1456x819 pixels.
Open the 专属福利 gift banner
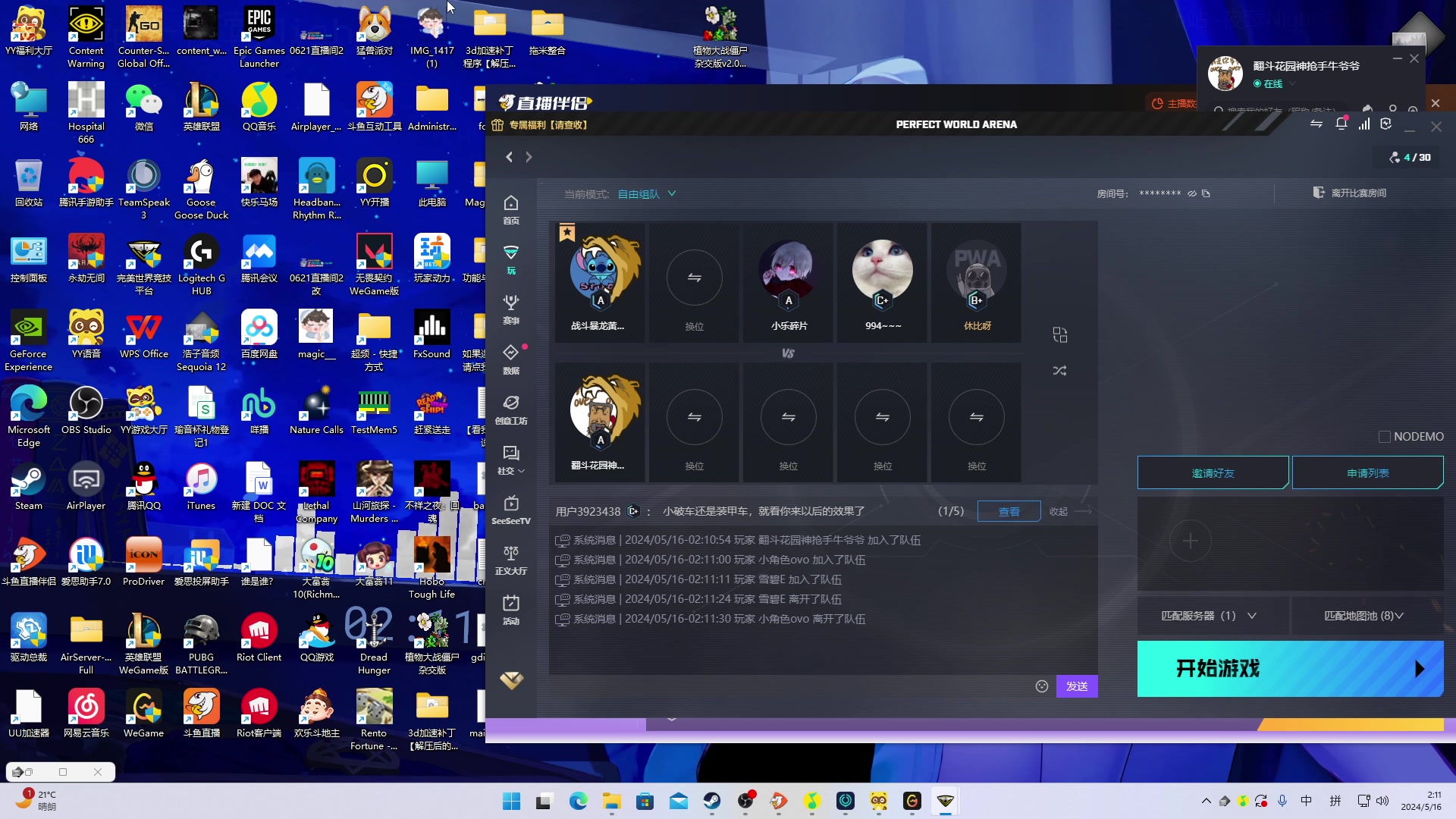pos(539,125)
